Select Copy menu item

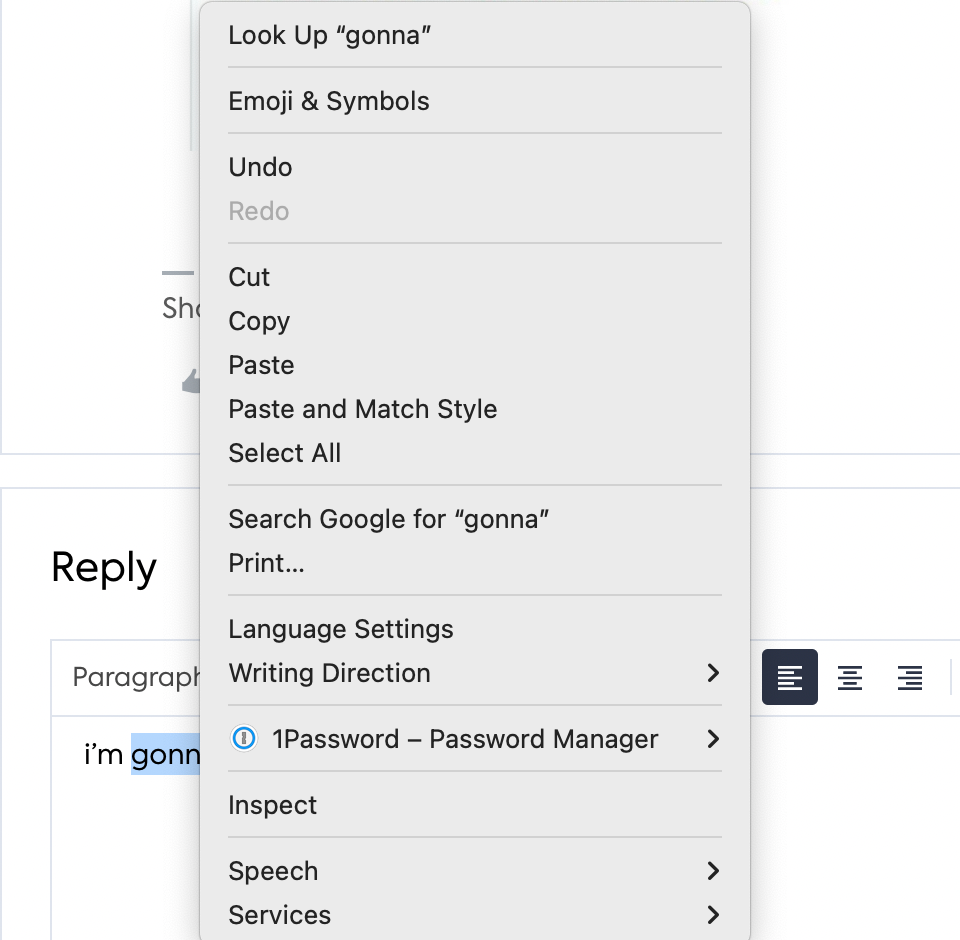[474, 321]
